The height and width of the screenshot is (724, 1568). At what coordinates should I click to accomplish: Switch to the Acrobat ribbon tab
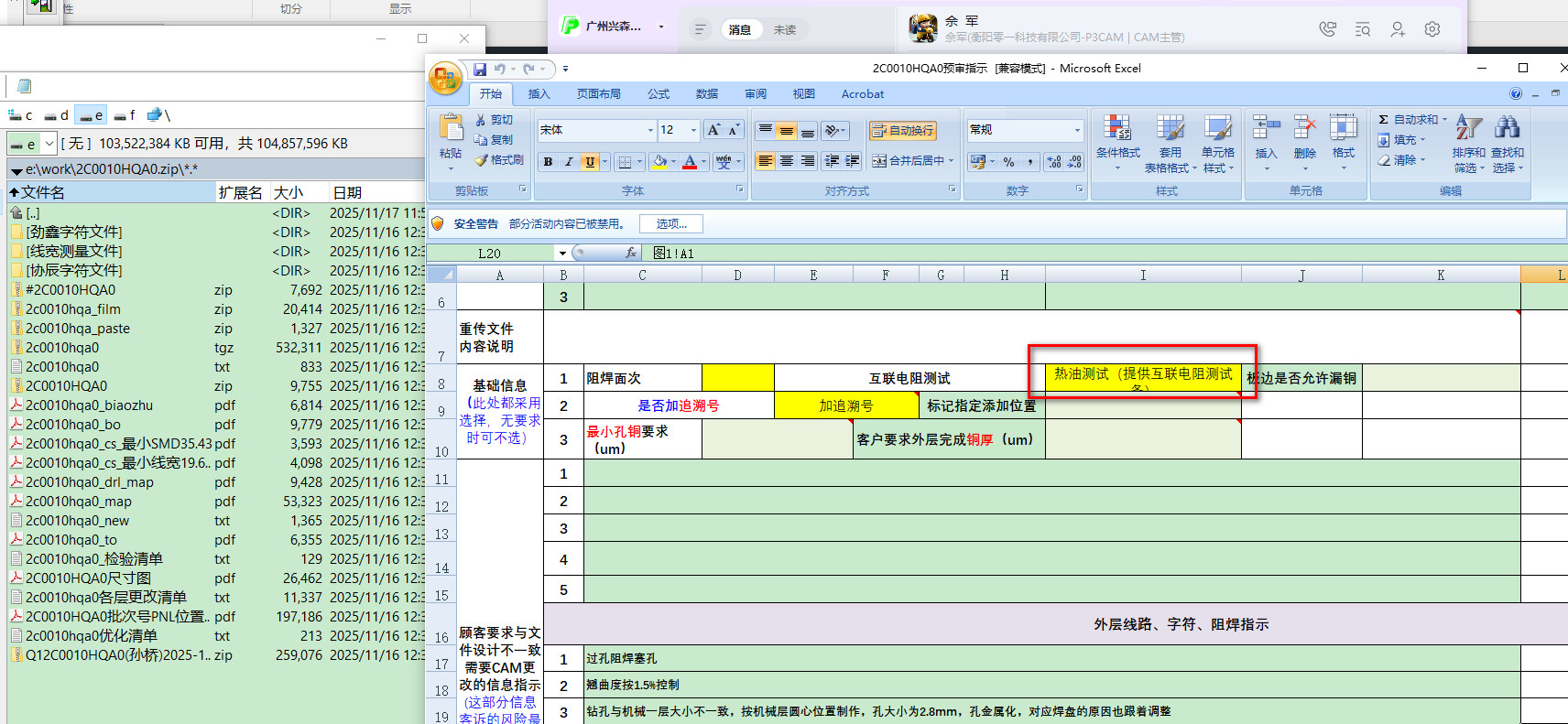tap(863, 94)
